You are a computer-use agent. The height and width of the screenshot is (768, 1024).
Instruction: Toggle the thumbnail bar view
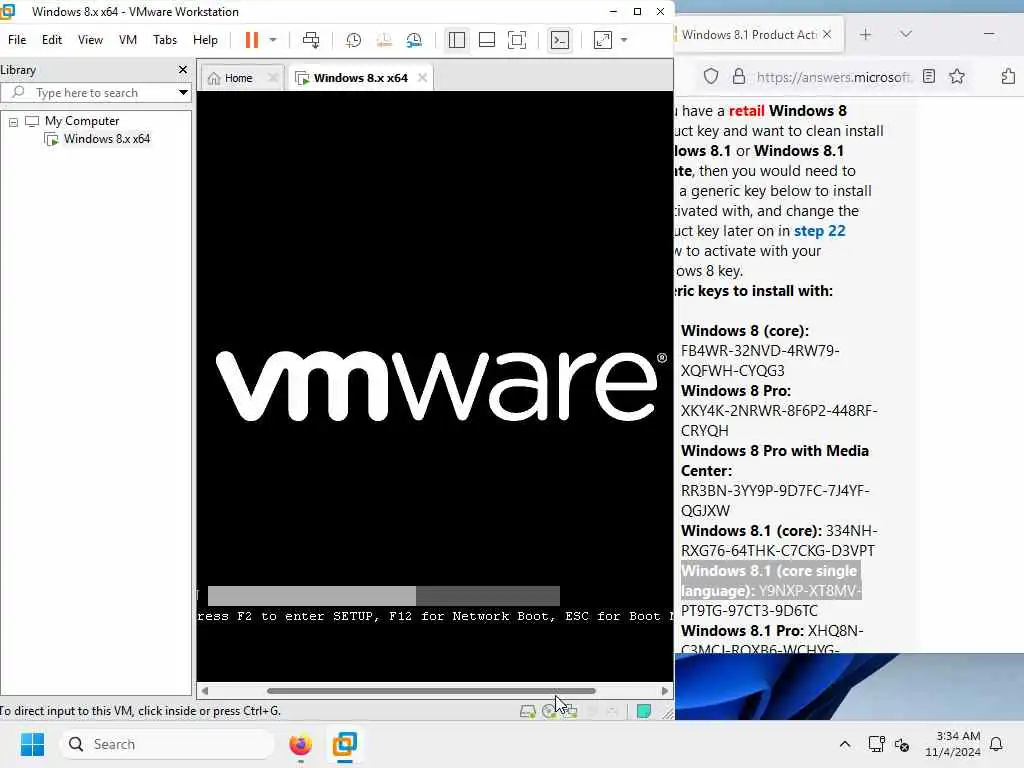487,40
